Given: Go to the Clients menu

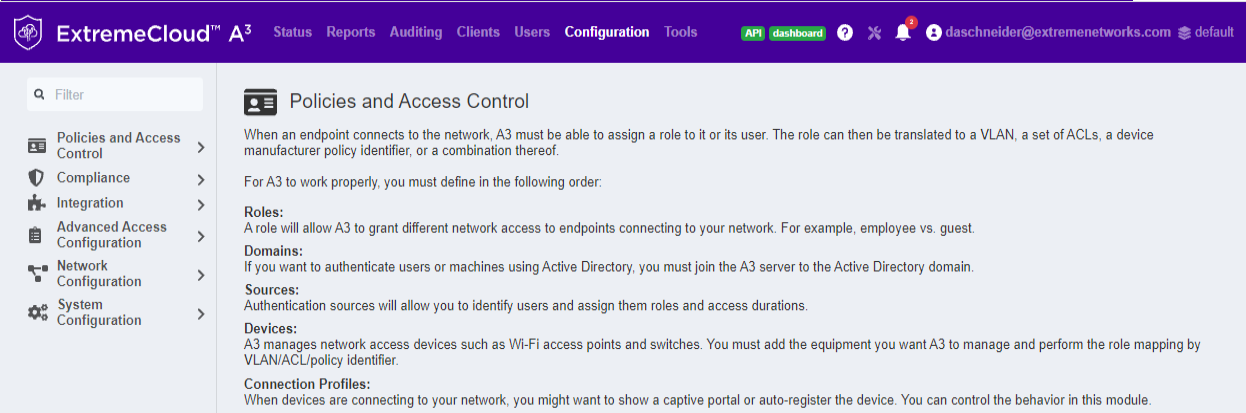Looking at the screenshot, I should pyautogui.click(x=478, y=32).
